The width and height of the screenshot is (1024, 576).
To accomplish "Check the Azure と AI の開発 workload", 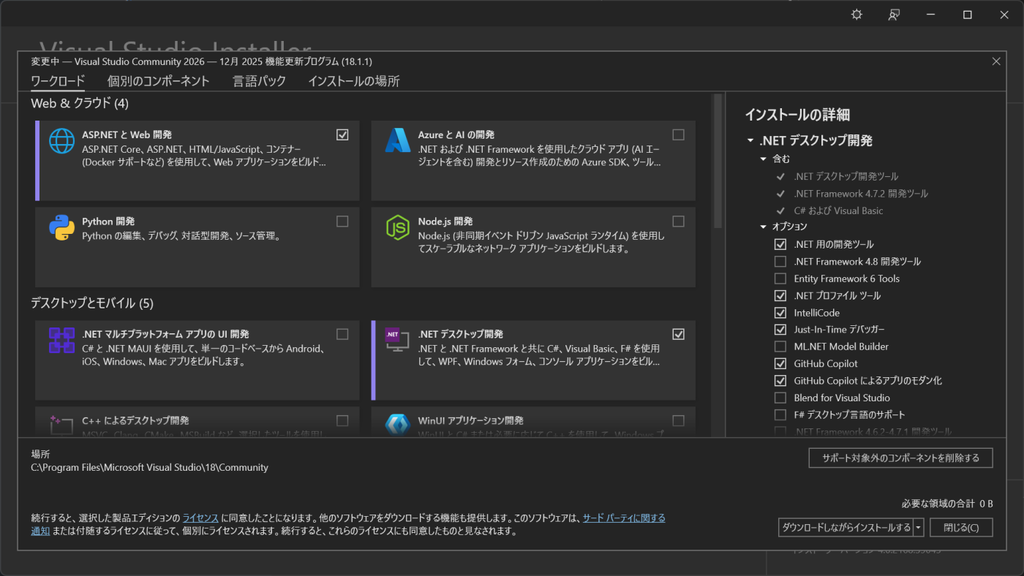I will point(679,135).
